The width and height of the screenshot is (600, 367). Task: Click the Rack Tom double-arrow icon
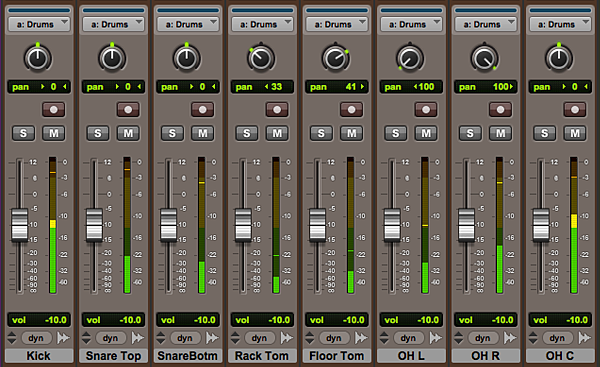287,338
